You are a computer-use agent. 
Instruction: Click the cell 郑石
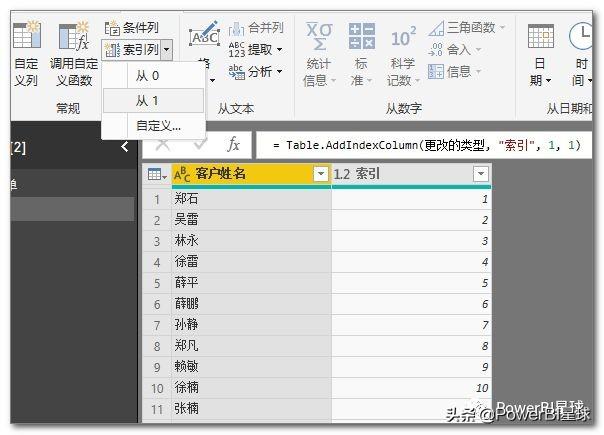[251, 199]
